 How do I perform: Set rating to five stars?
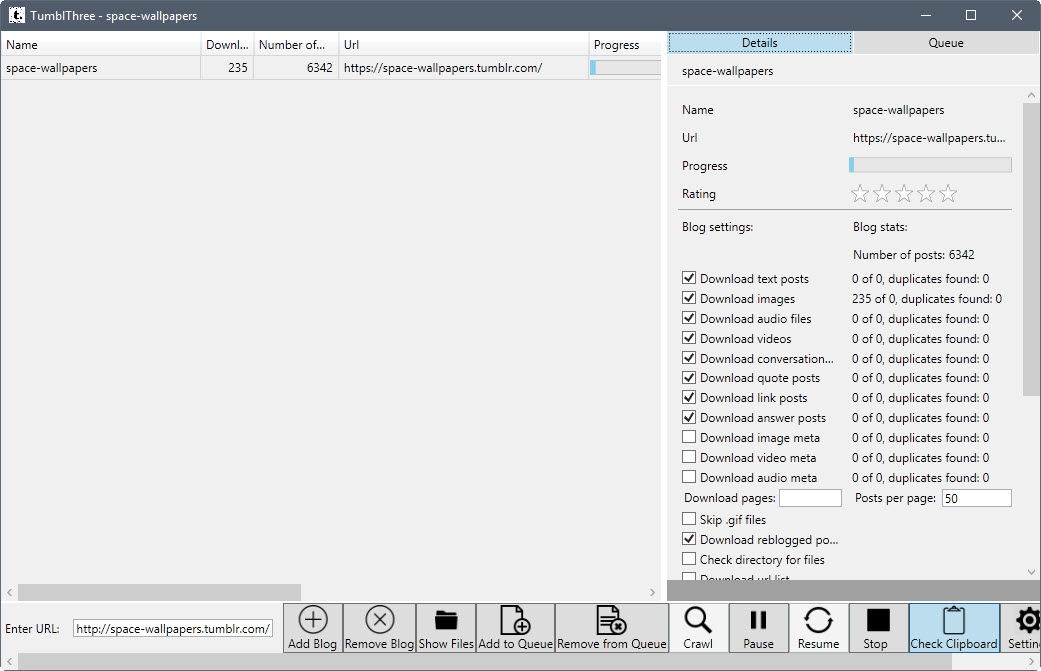tap(948, 194)
